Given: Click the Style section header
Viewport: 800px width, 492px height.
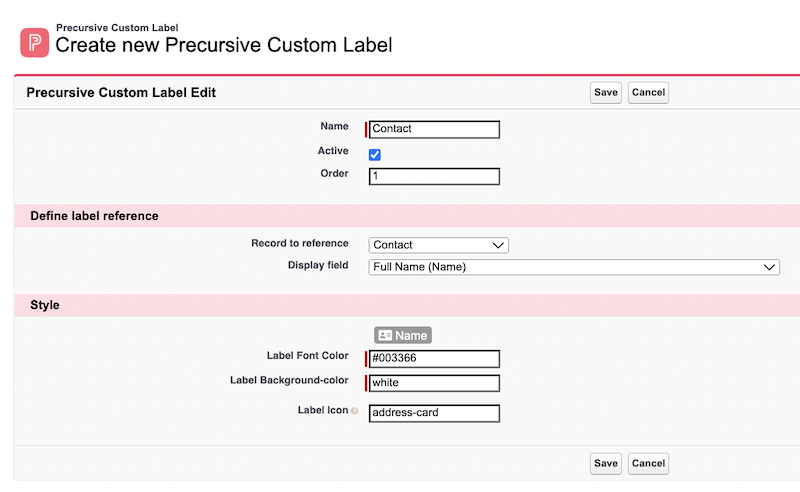Looking at the screenshot, I should click(407, 305).
